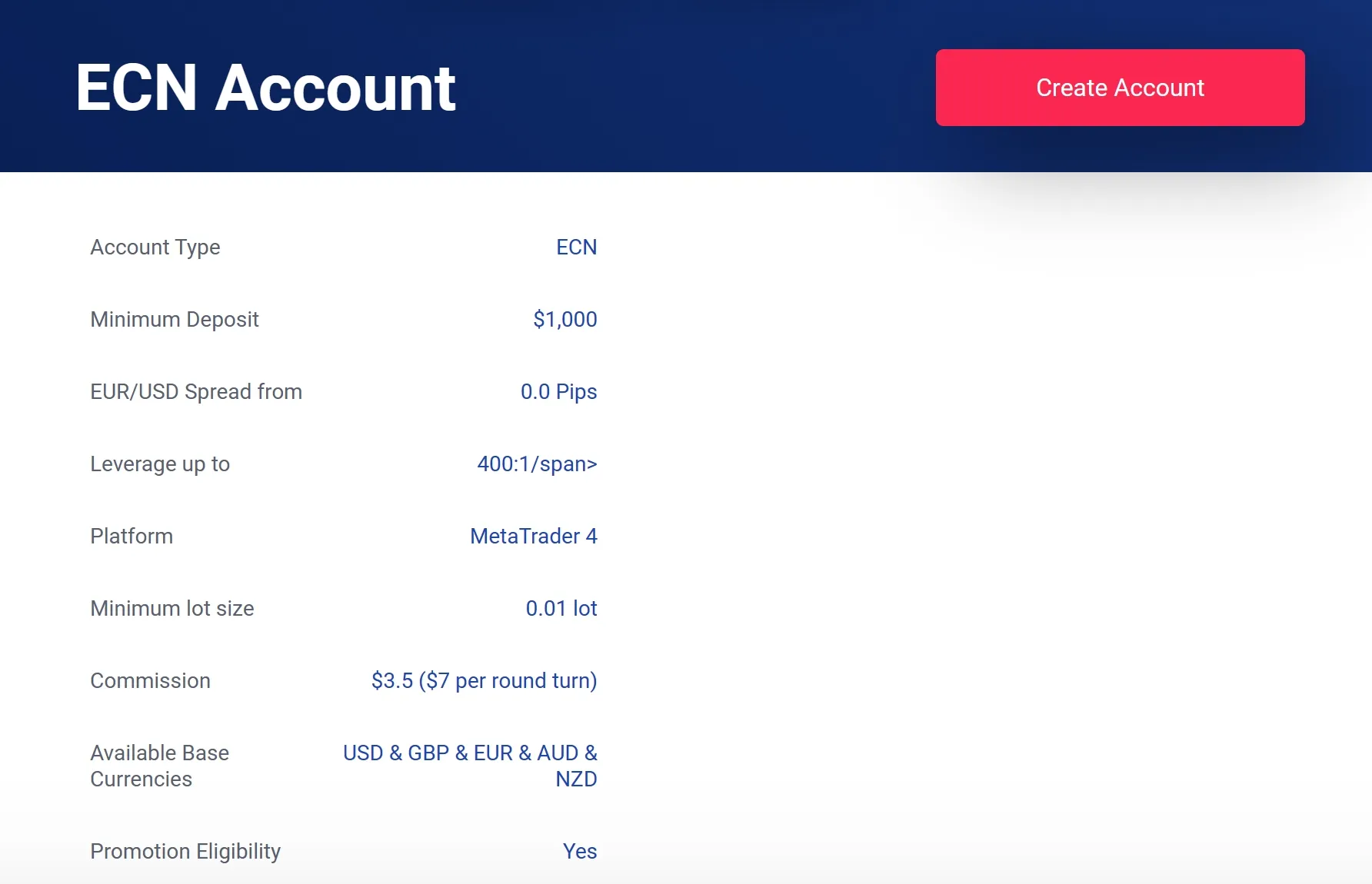The height and width of the screenshot is (884, 1372).
Task: Click the Available Base Currencies label
Action: (160, 766)
